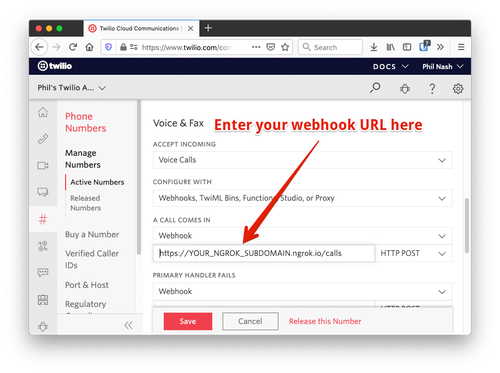Screen dimensions: 500x373
Task: Click the Save button
Action: pyautogui.click(x=188, y=321)
